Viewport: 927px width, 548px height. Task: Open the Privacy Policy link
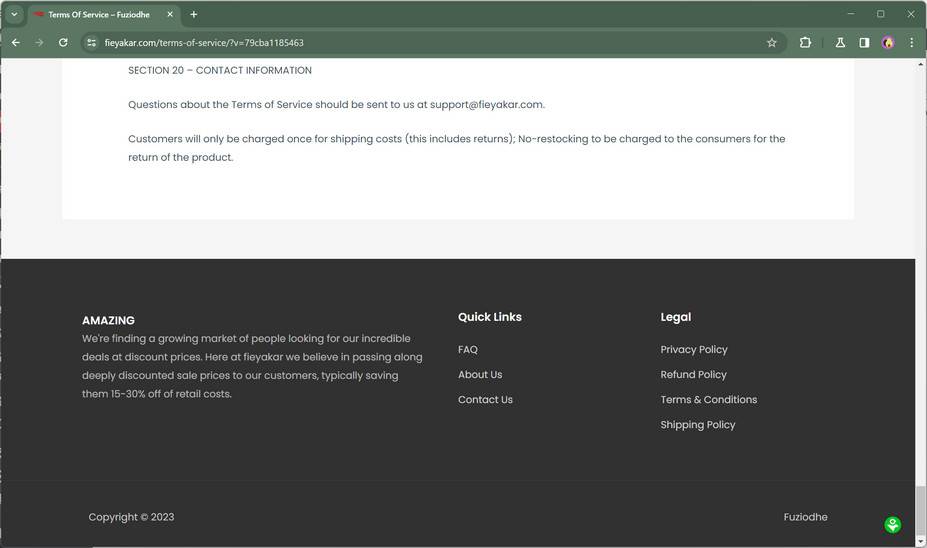click(x=694, y=350)
